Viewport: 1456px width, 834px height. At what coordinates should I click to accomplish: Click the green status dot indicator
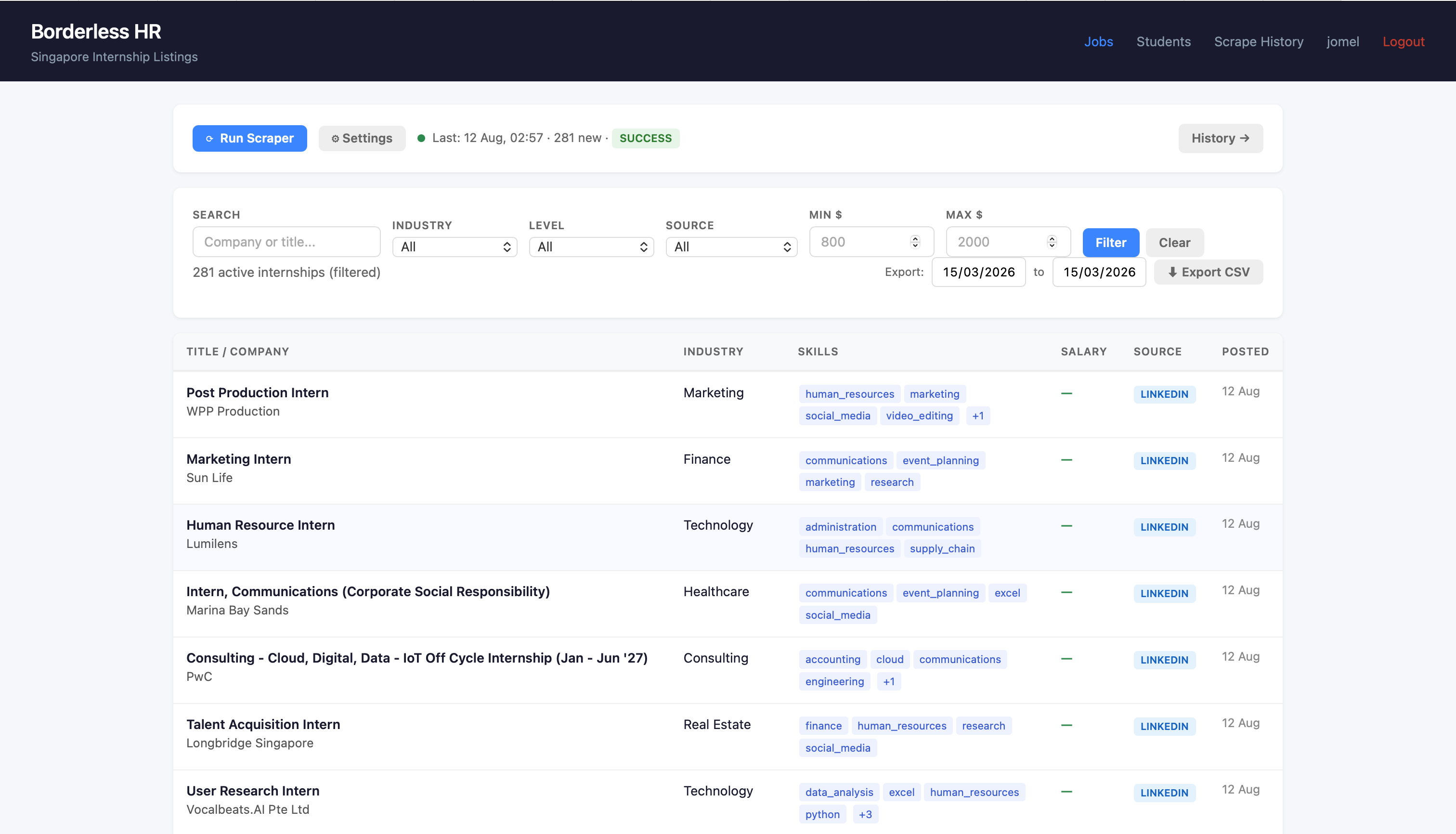point(421,138)
